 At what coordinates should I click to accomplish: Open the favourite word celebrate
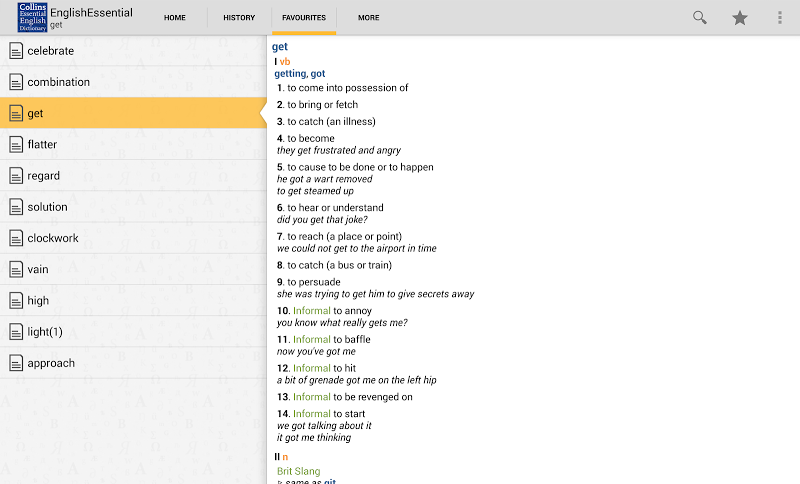point(133,50)
